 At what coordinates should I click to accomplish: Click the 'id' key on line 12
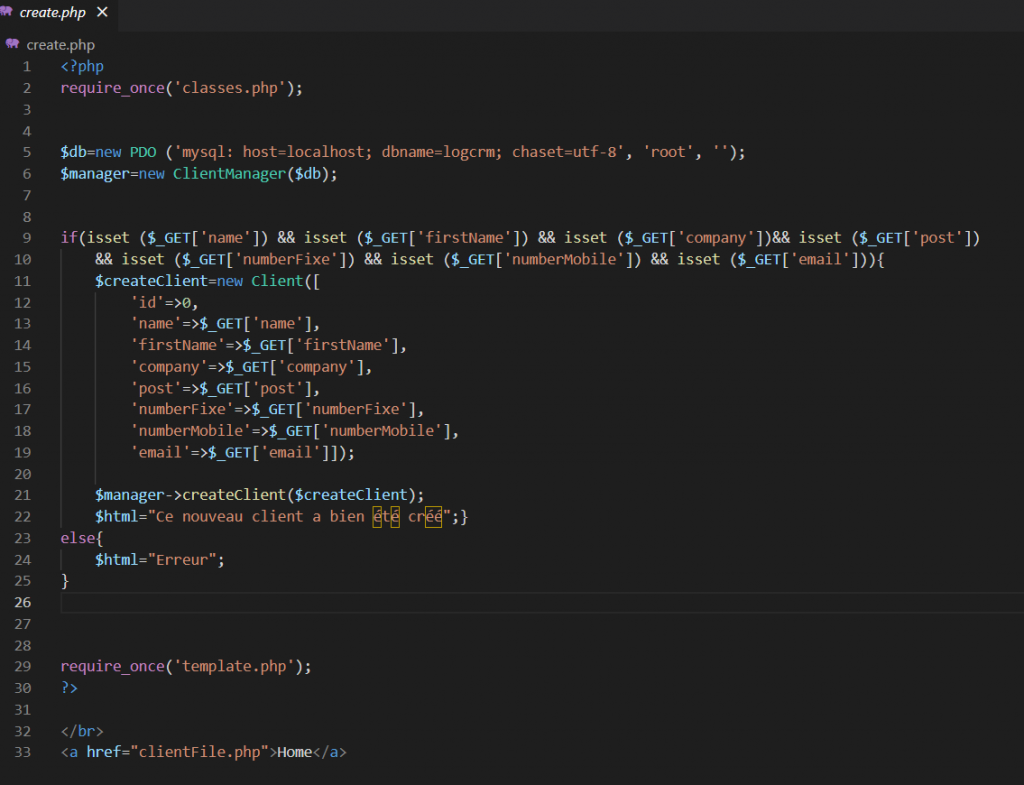[148, 302]
